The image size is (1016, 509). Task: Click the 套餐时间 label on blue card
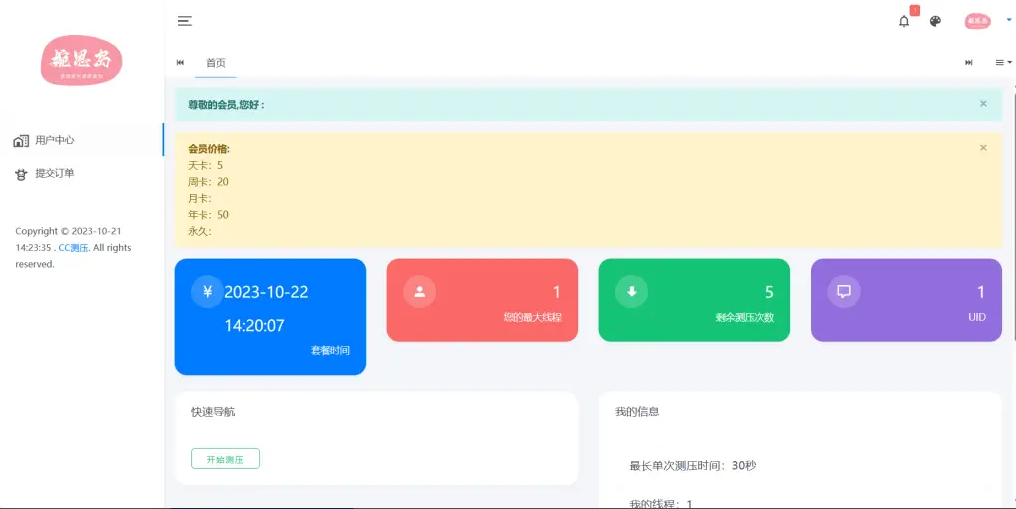[330, 350]
